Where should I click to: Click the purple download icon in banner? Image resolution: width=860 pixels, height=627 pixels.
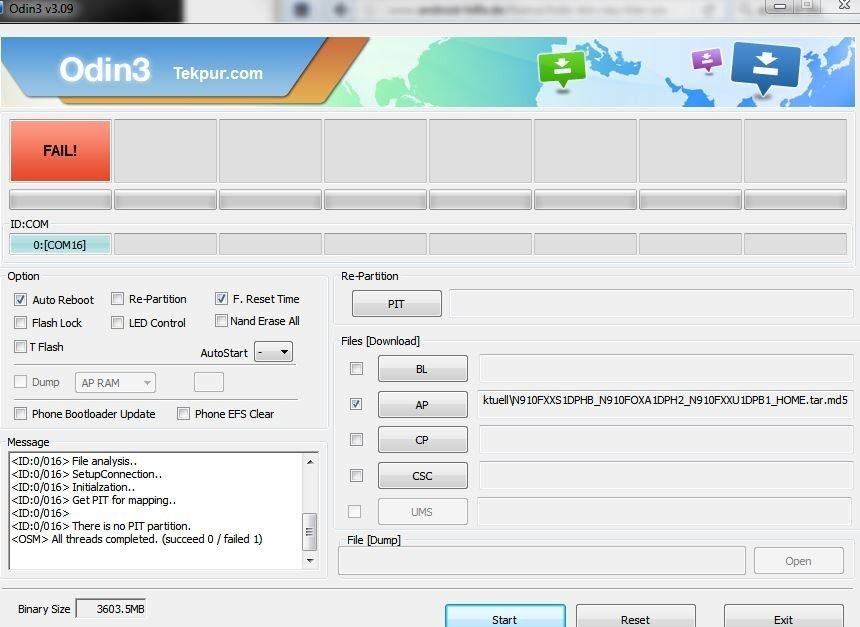pyautogui.click(x=706, y=60)
